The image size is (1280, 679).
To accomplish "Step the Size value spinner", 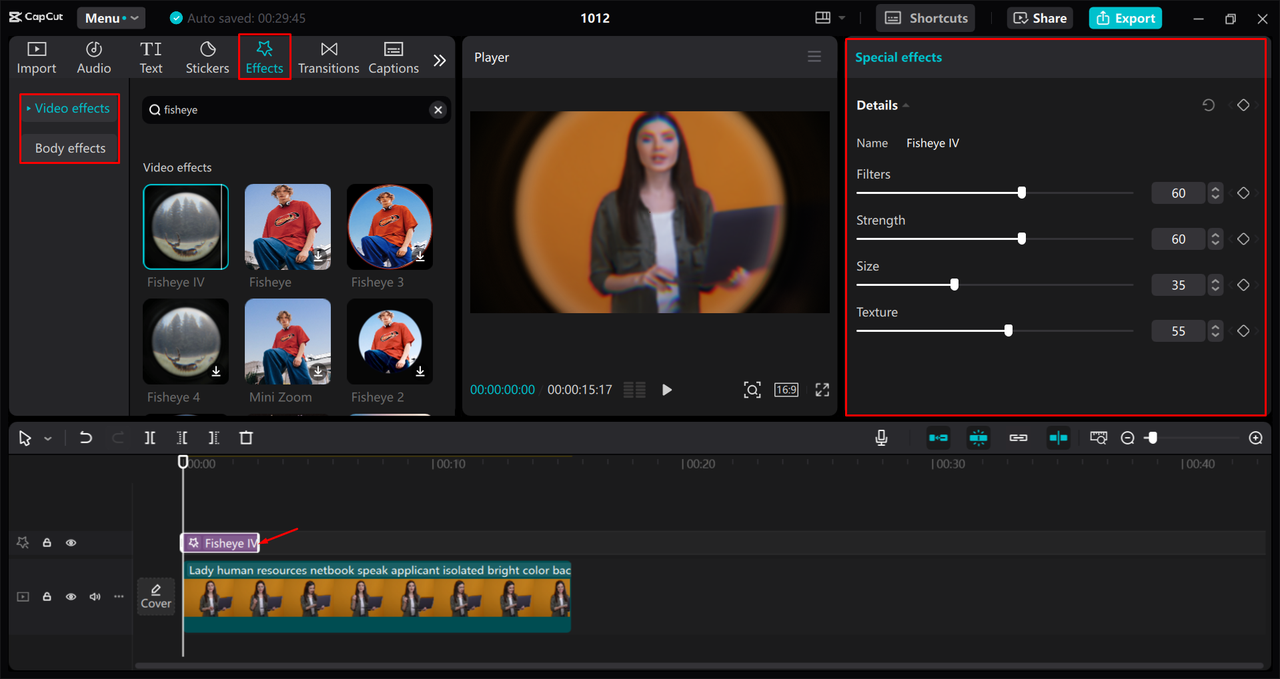I will (1215, 285).
